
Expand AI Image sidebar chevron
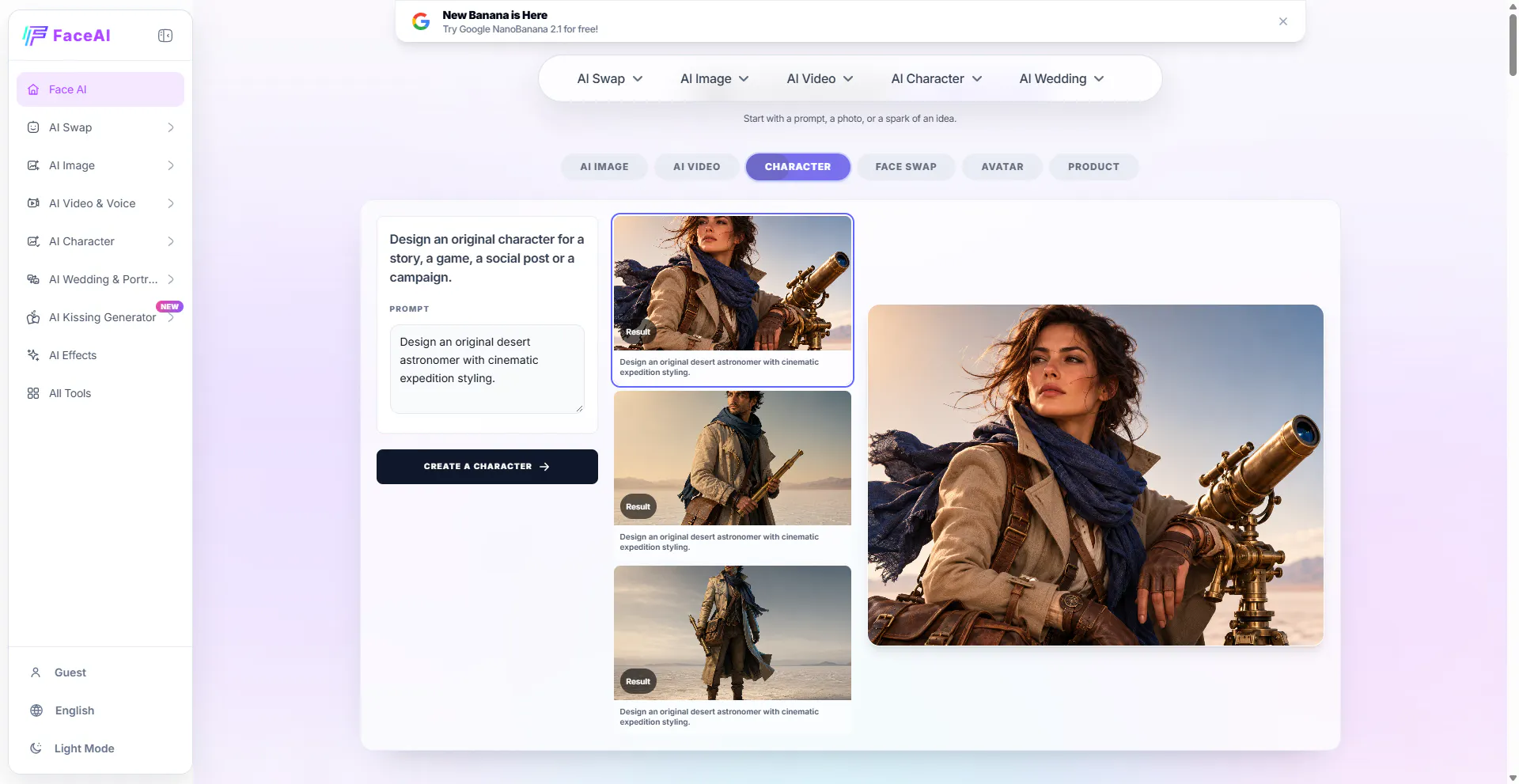point(171,165)
